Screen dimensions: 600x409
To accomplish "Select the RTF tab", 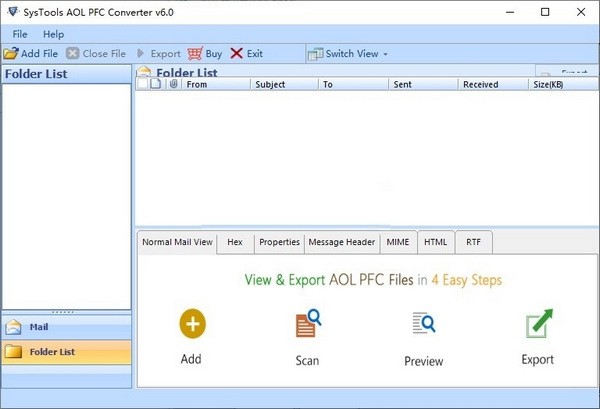I will 473,242.
